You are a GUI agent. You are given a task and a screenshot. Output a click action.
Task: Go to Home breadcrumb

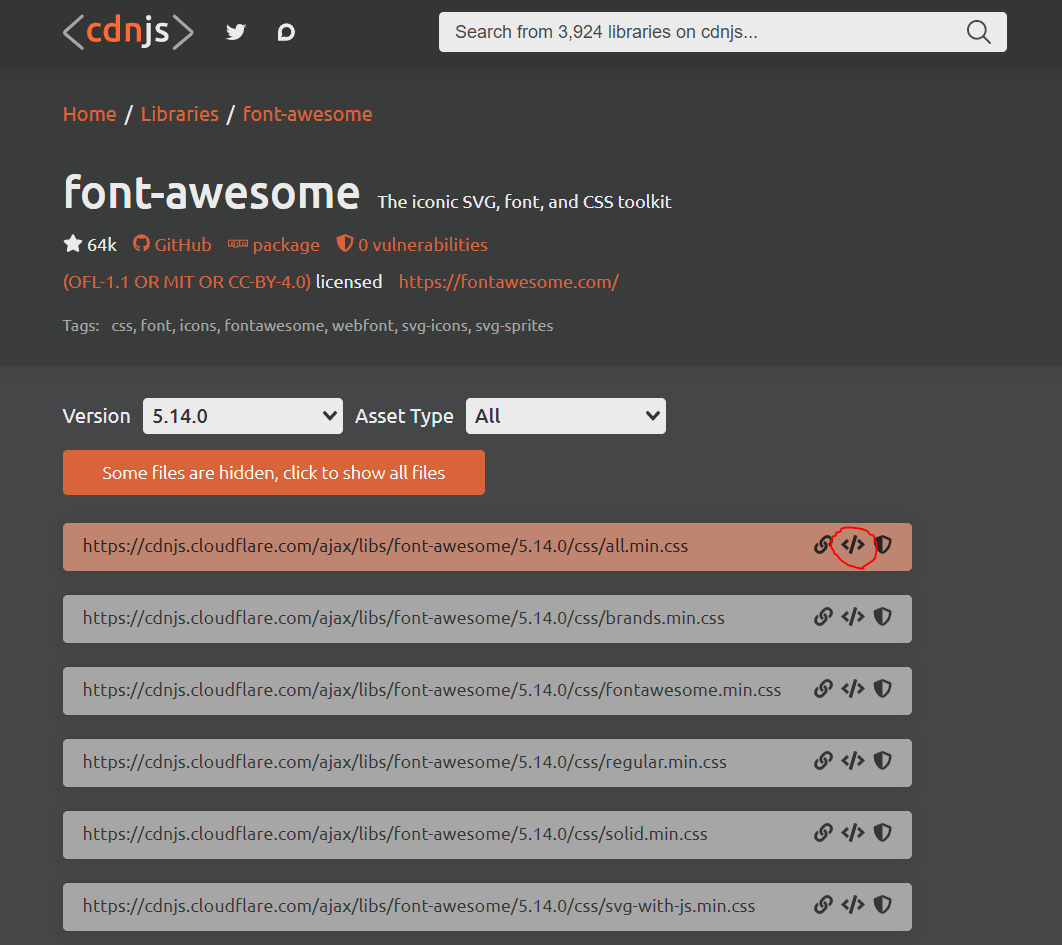pos(89,114)
